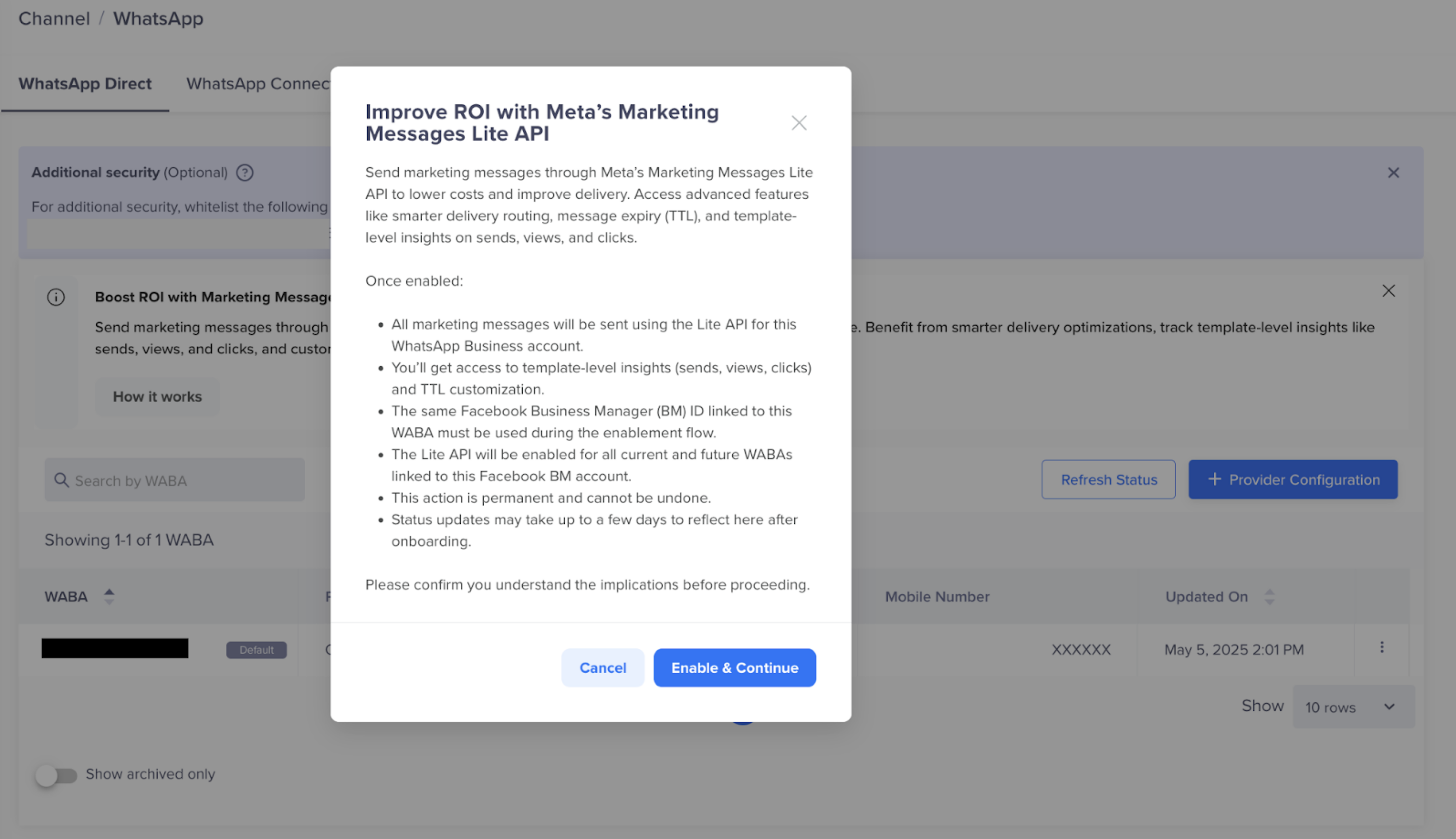Switch to the WhatsApp Direct tab
This screenshot has width=1456, height=839.
click(85, 84)
